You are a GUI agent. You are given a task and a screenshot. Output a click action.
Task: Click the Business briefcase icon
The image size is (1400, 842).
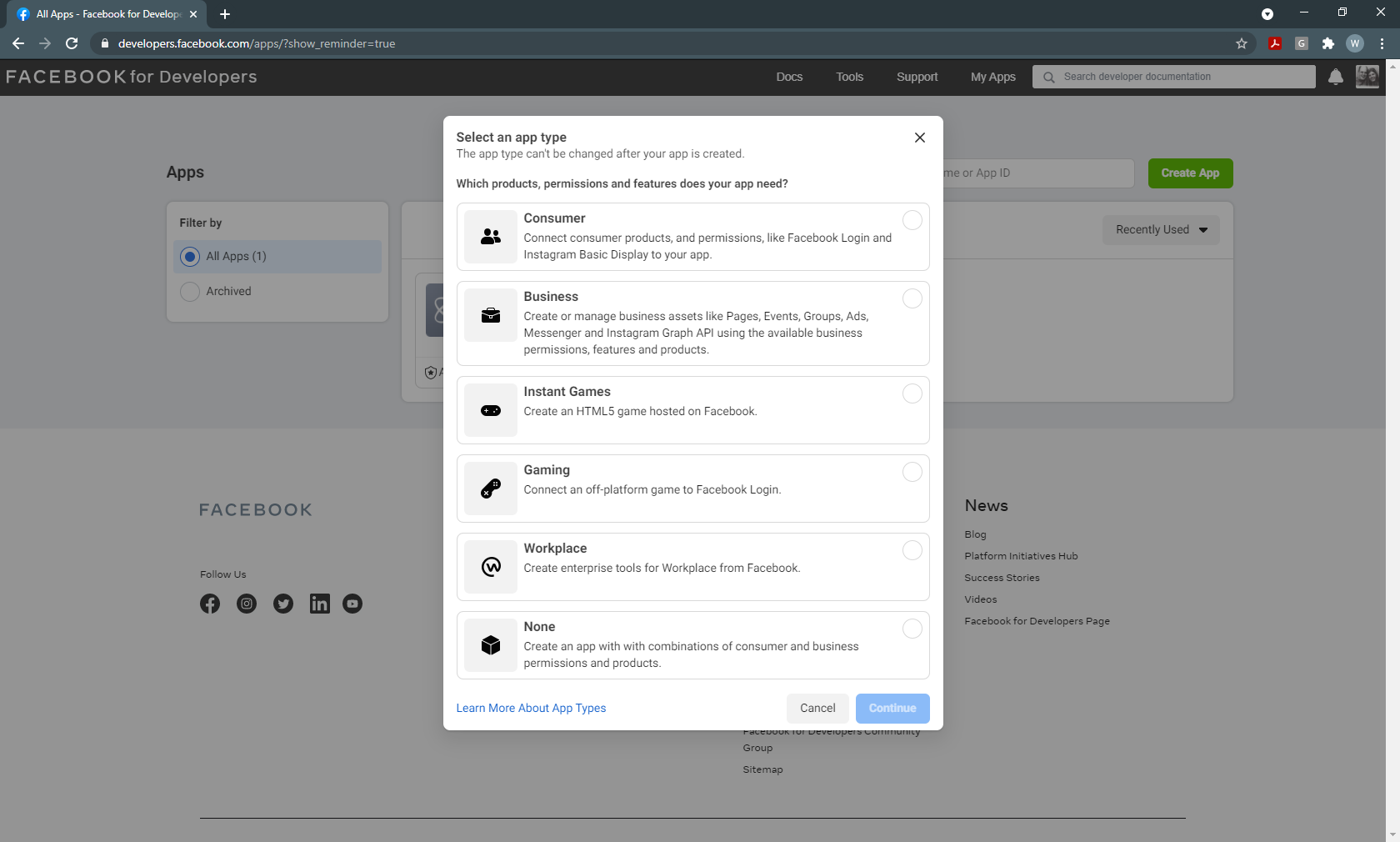490,315
